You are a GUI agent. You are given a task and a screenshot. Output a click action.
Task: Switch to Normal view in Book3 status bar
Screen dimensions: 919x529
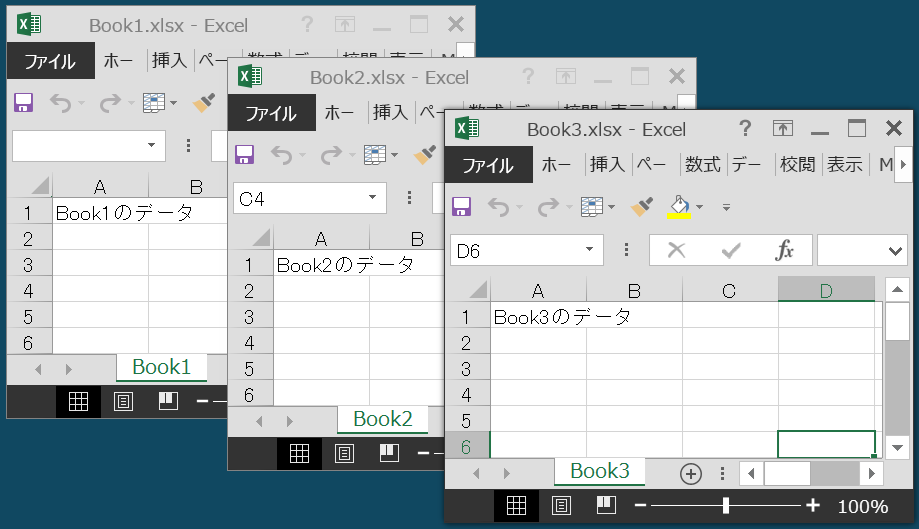coord(516,505)
